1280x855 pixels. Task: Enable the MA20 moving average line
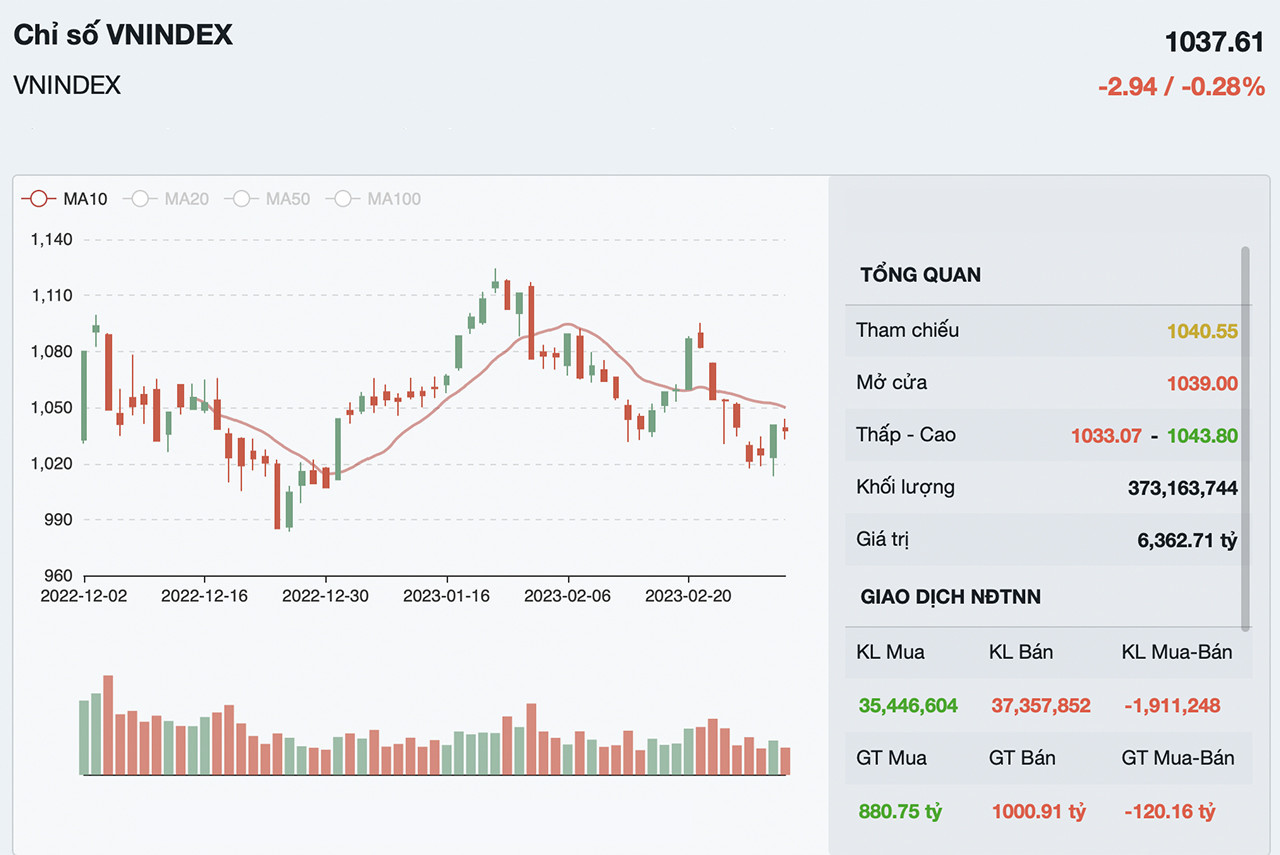pos(166,199)
